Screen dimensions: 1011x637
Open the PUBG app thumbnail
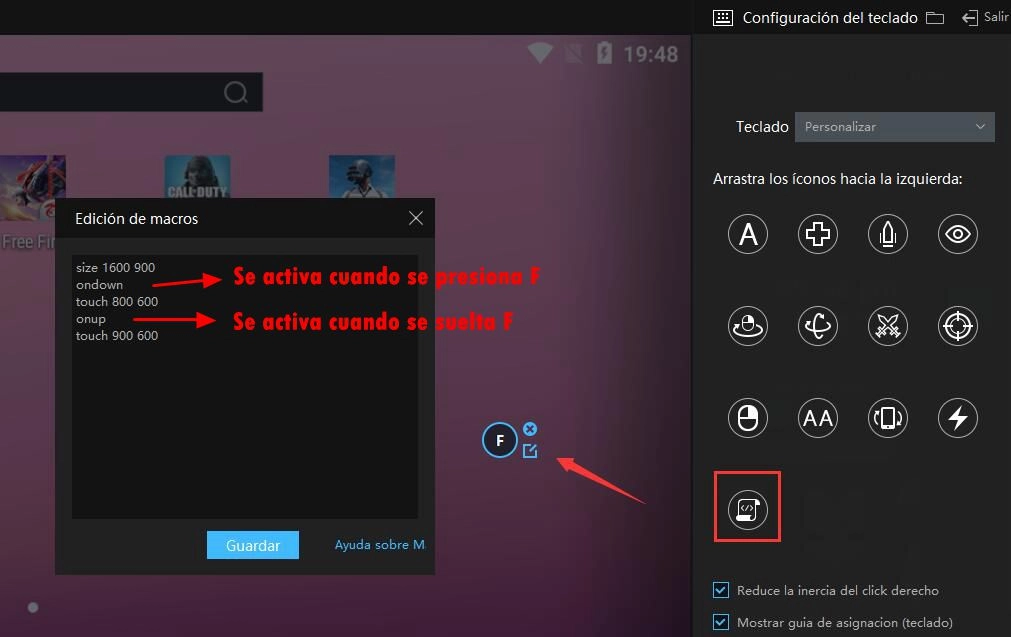pyautogui.click(x=362, y=177)
